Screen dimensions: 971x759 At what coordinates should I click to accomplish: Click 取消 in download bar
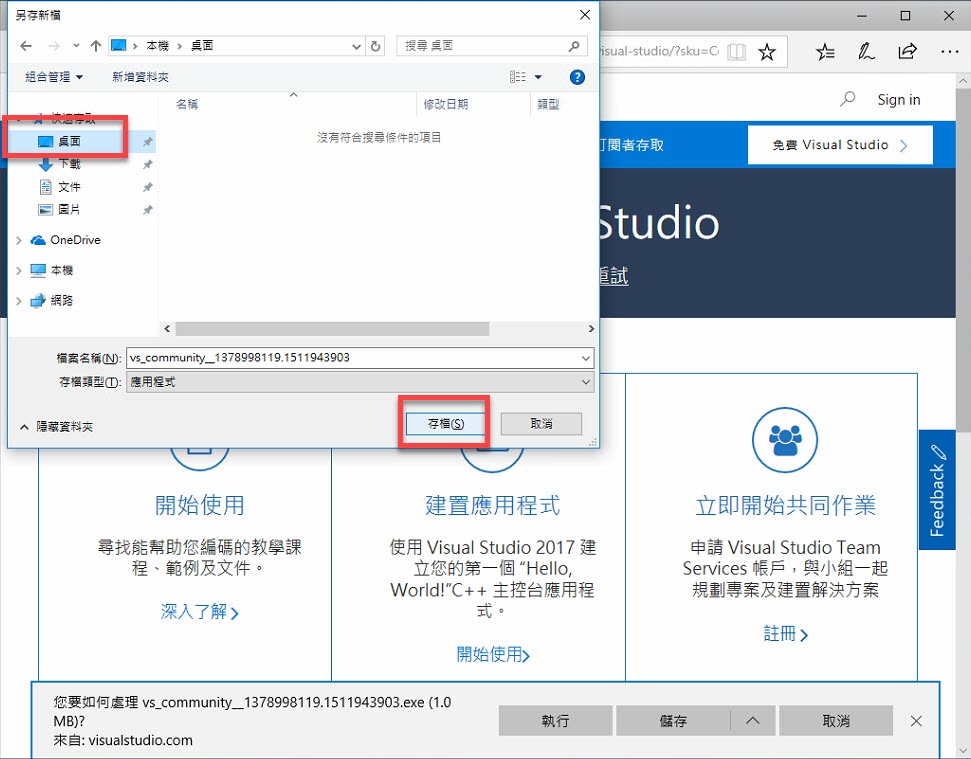click(x=835, y=721)
